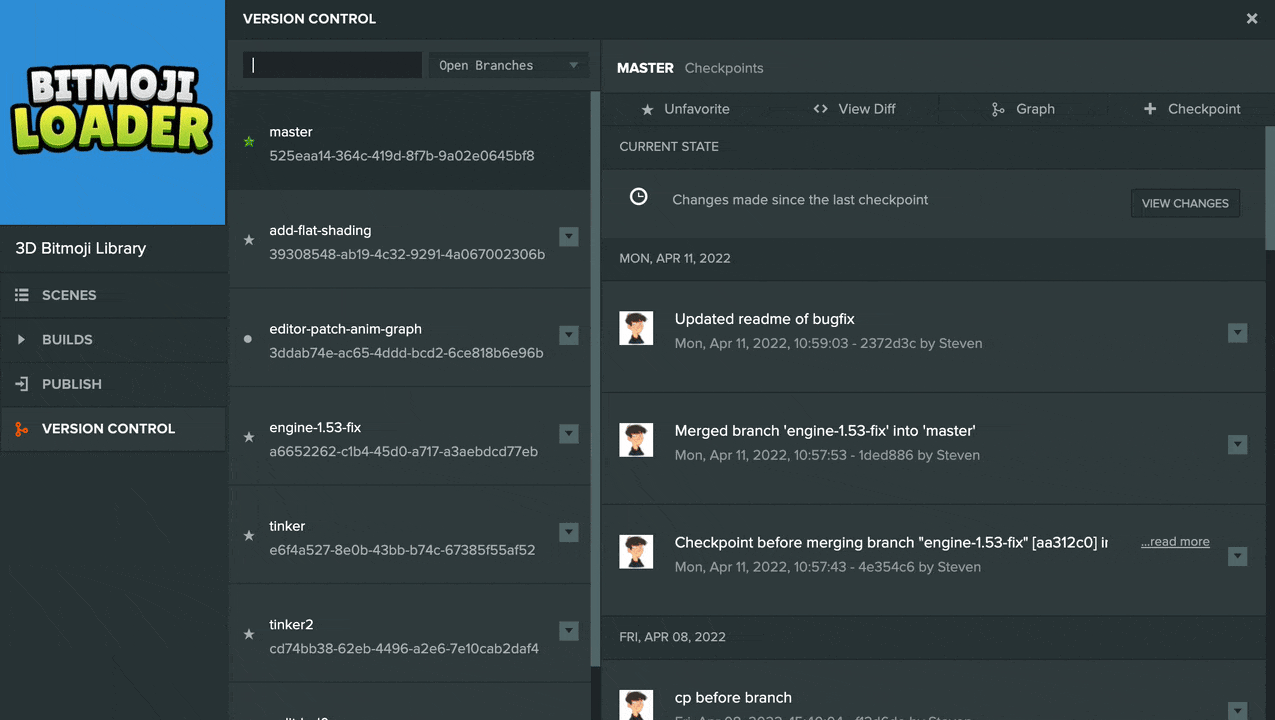The height and width of the screenshot is (720, 1275).
Task: Click the branch search input field
Action: click(333, 65)
